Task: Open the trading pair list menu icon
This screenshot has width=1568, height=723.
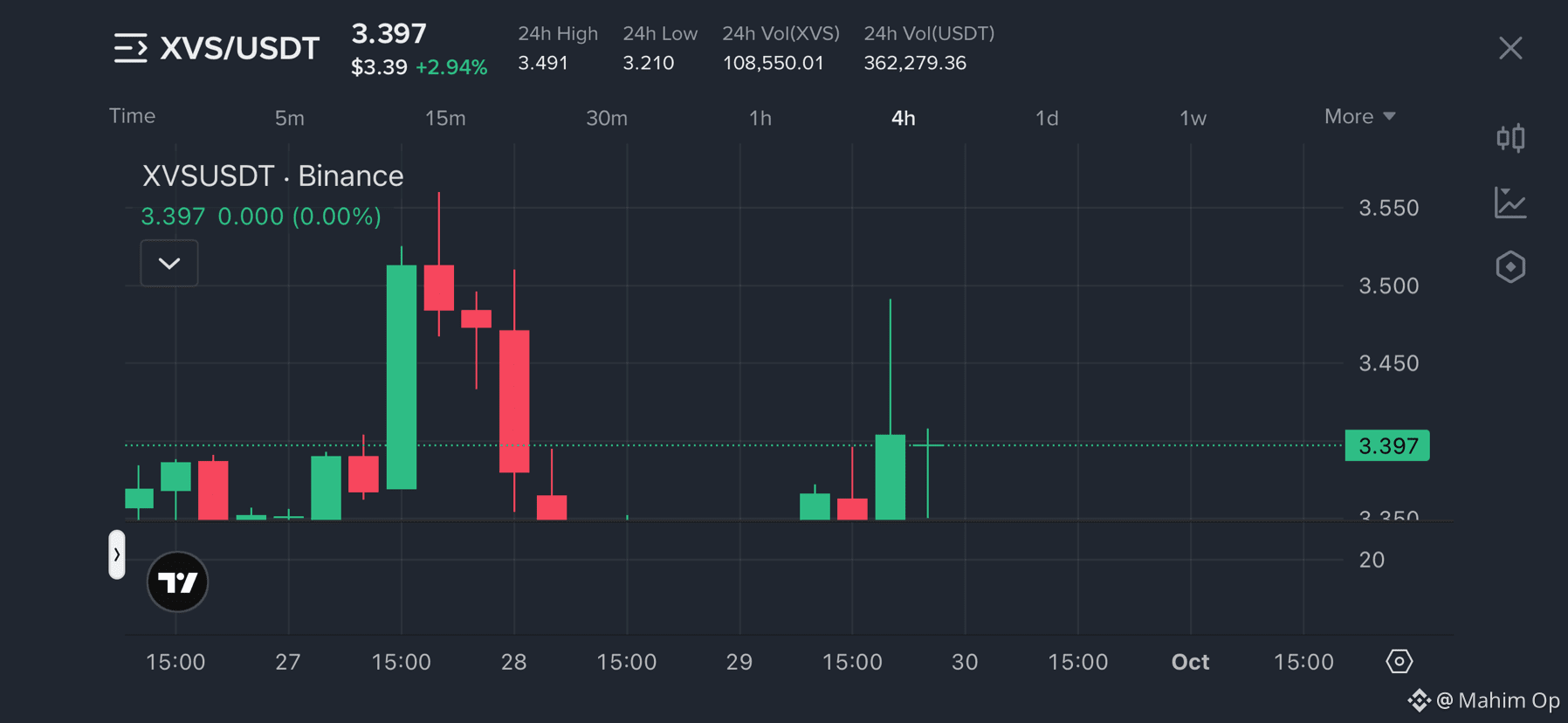Action: coord(131,48)
